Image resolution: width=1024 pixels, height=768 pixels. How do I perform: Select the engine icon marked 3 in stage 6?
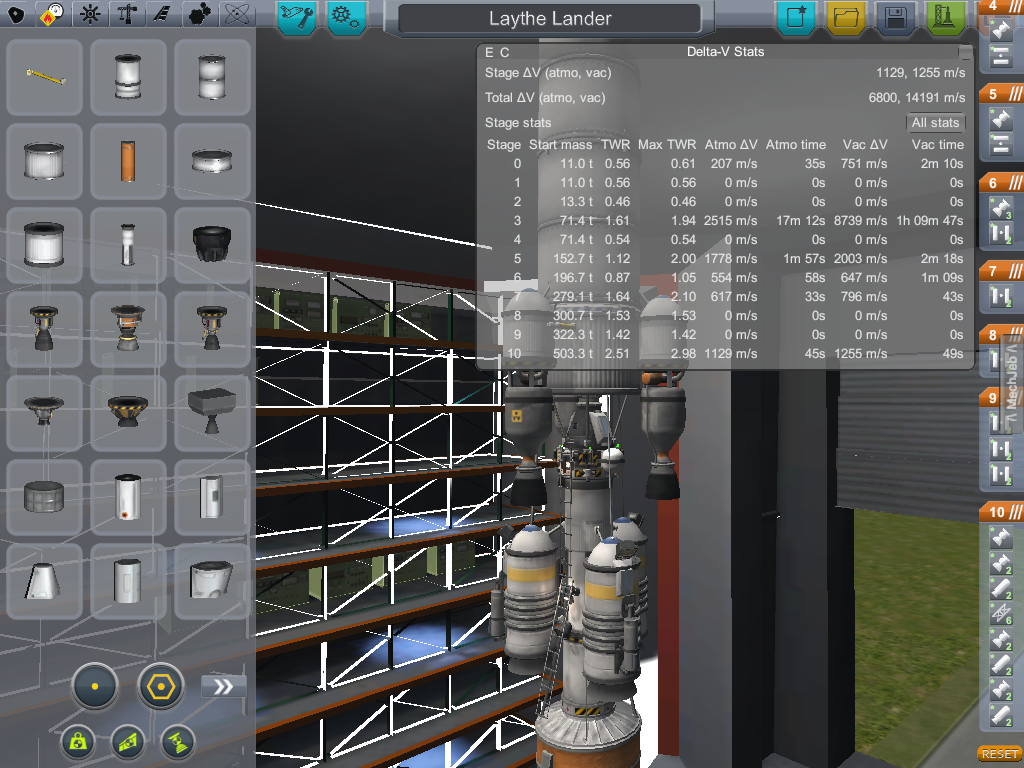[x=1000, y=208]
